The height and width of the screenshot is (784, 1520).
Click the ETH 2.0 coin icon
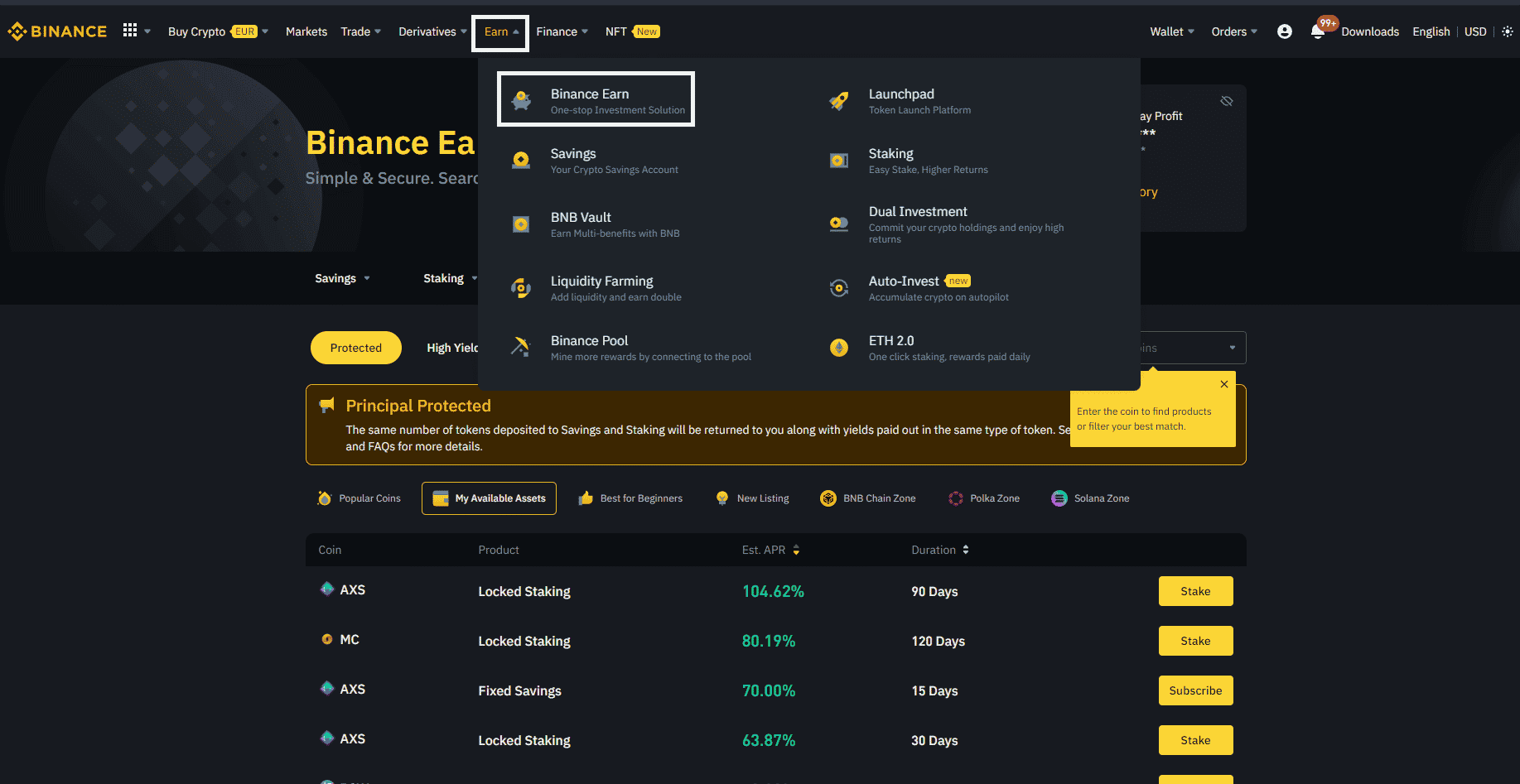tap(838, 348)
